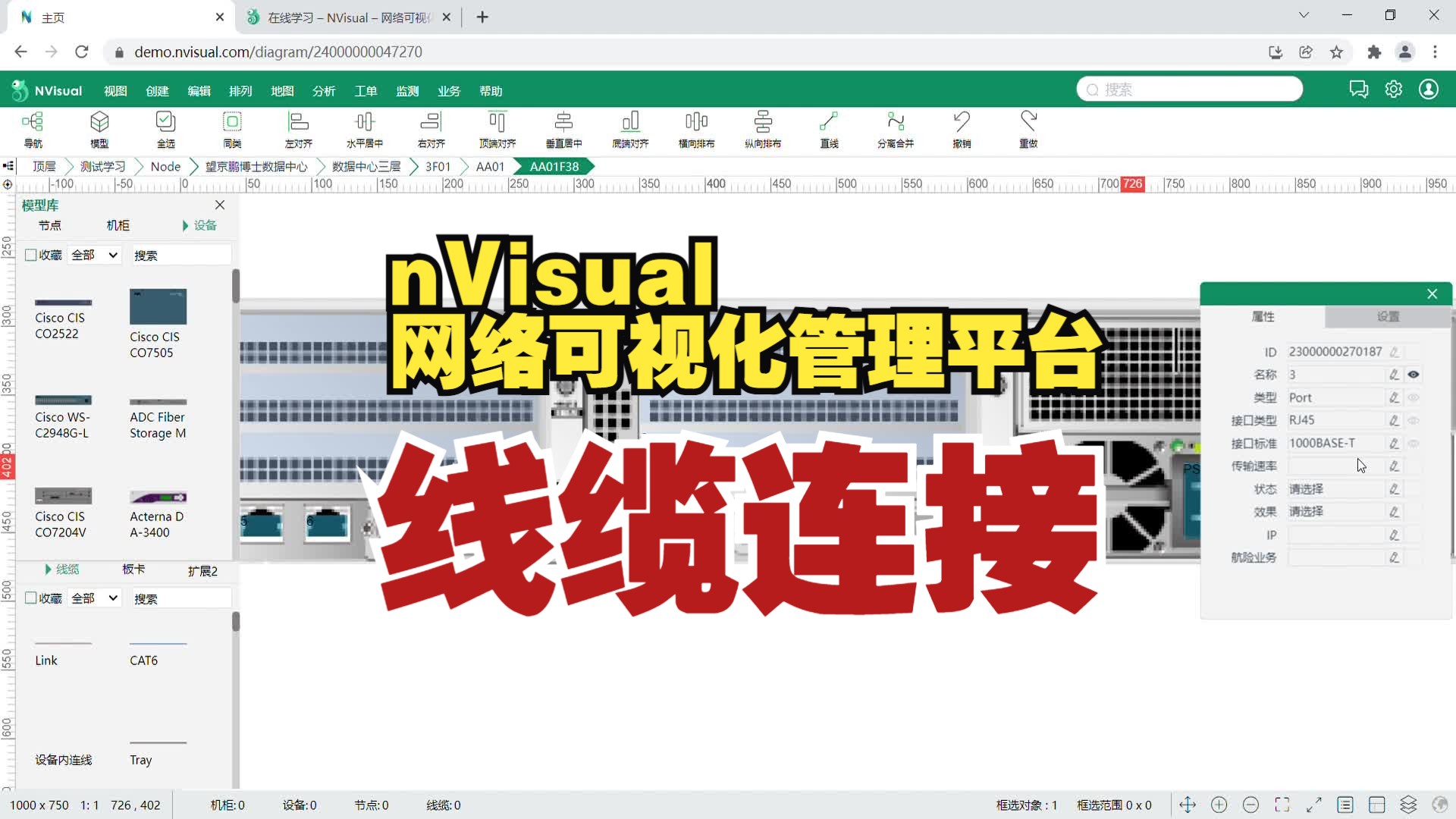
Task: Open the layers stack icon in status bar
Action: click(x=1408, y=805)
